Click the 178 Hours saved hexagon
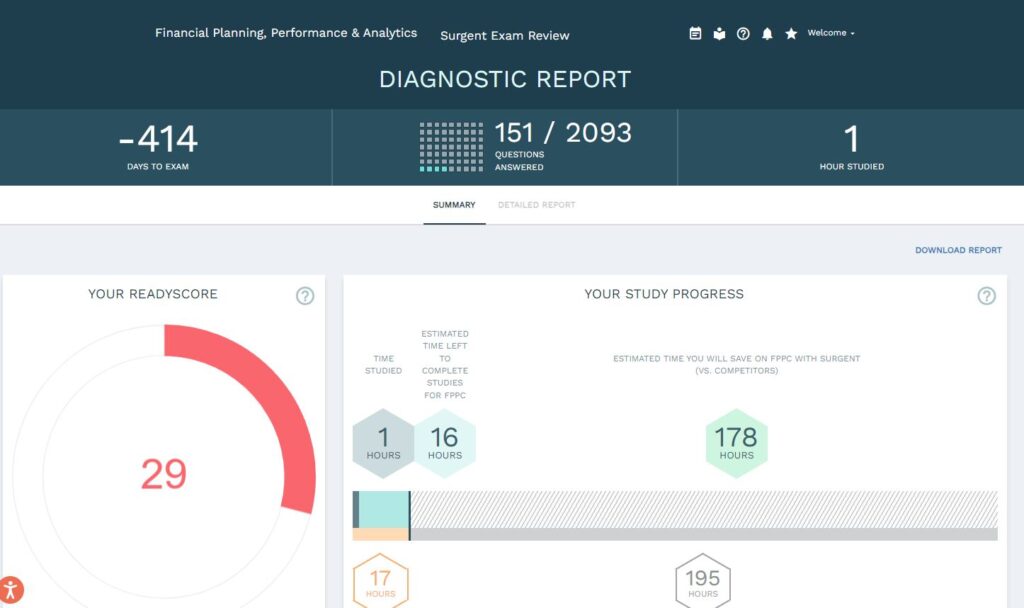Screen dimensions: 1024x608 [737, 443]
